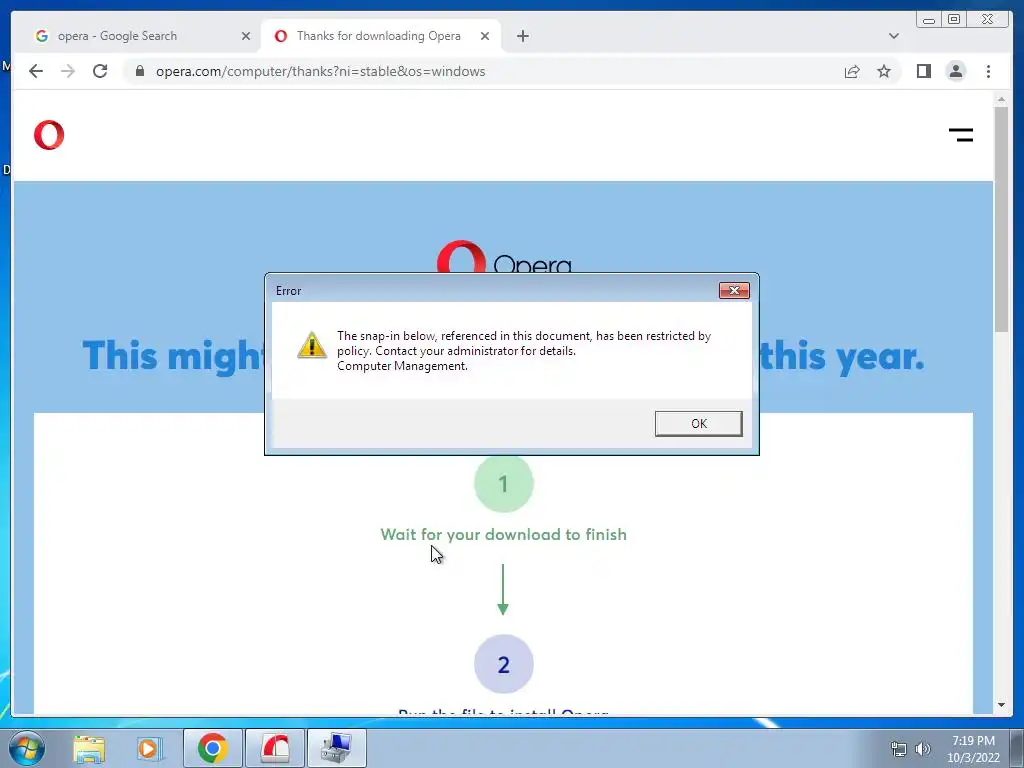Open Windows Media Player from taskbar
Image resolution: width=1024 pixels, height=768 pixels.
tap(148, 749)
